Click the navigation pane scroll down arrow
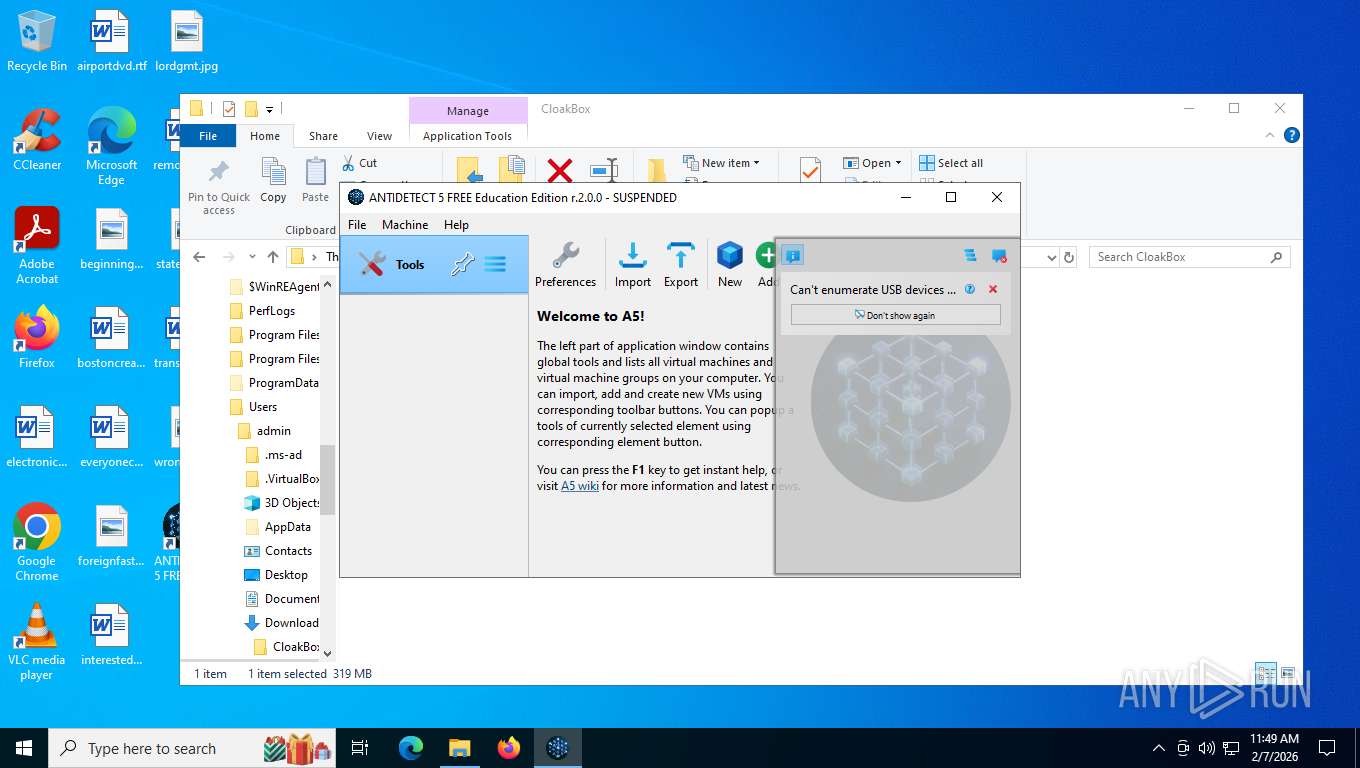 click(327, 652)
